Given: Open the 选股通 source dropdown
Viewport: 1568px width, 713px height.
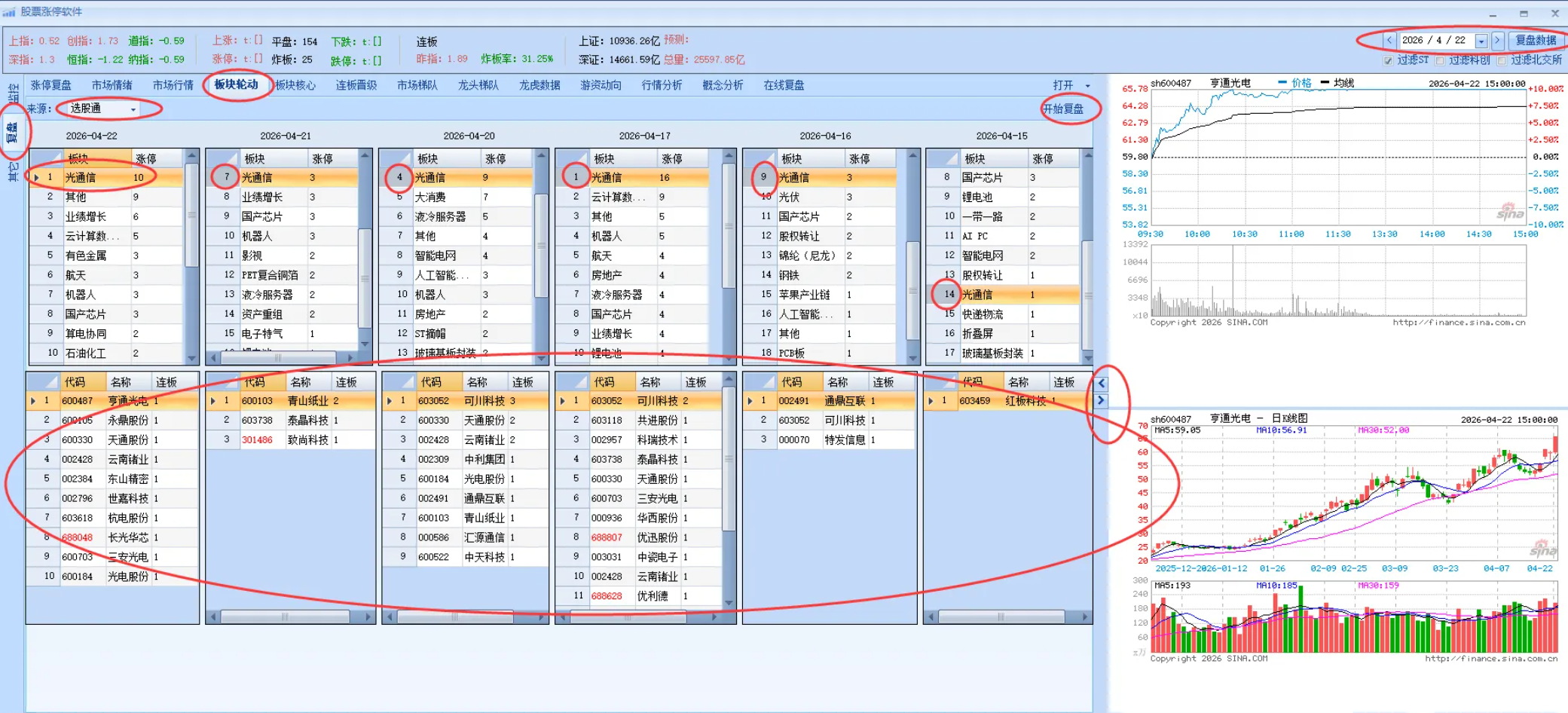Looking at the screenshot, I should pyautogui.click(x=134, y=109).
